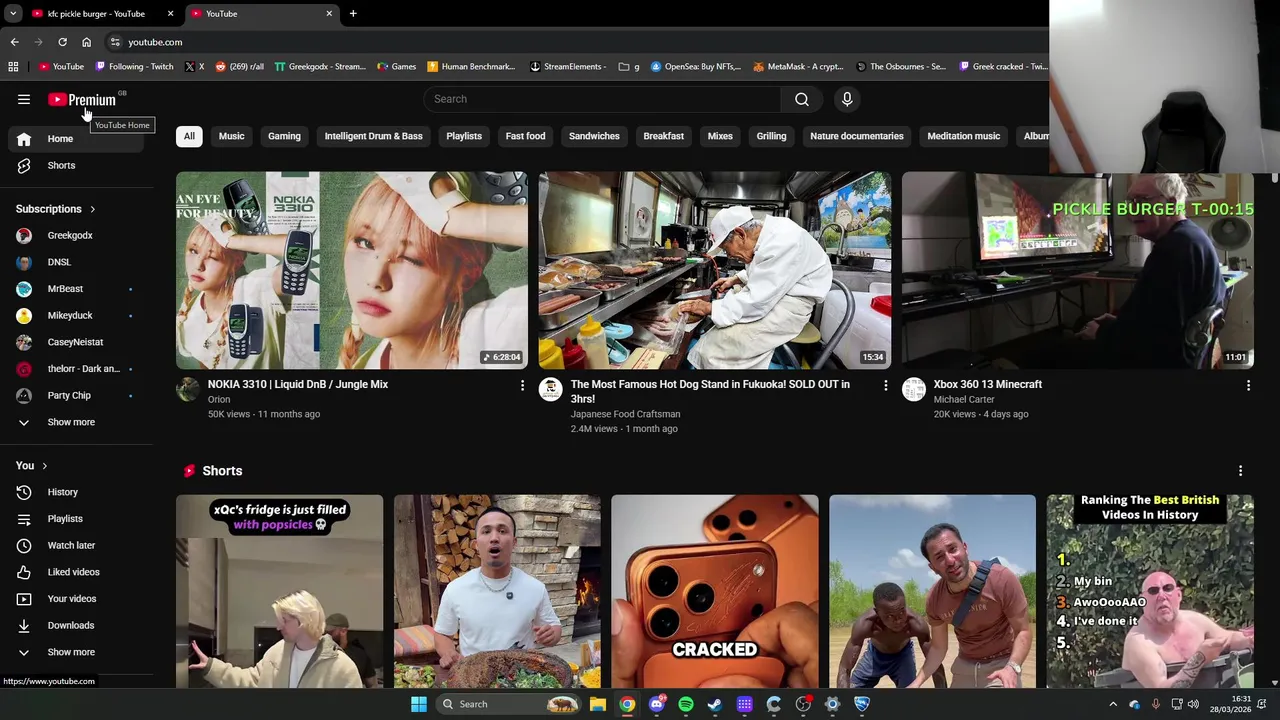Click the search magnifier button
Screen dimensions: 1280x720
[802, 99]
